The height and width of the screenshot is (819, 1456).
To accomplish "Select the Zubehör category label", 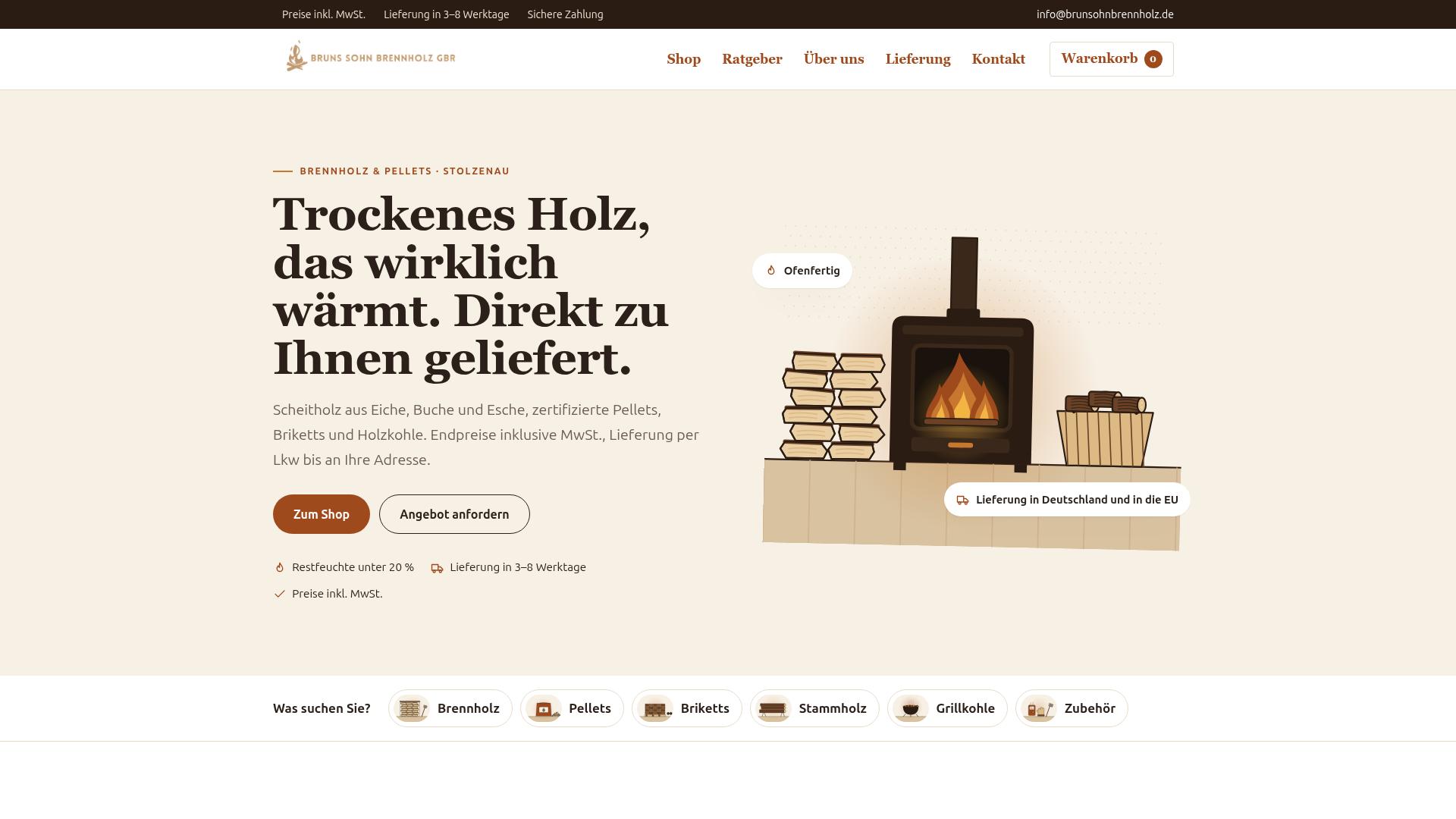I will coord(1089,708).
